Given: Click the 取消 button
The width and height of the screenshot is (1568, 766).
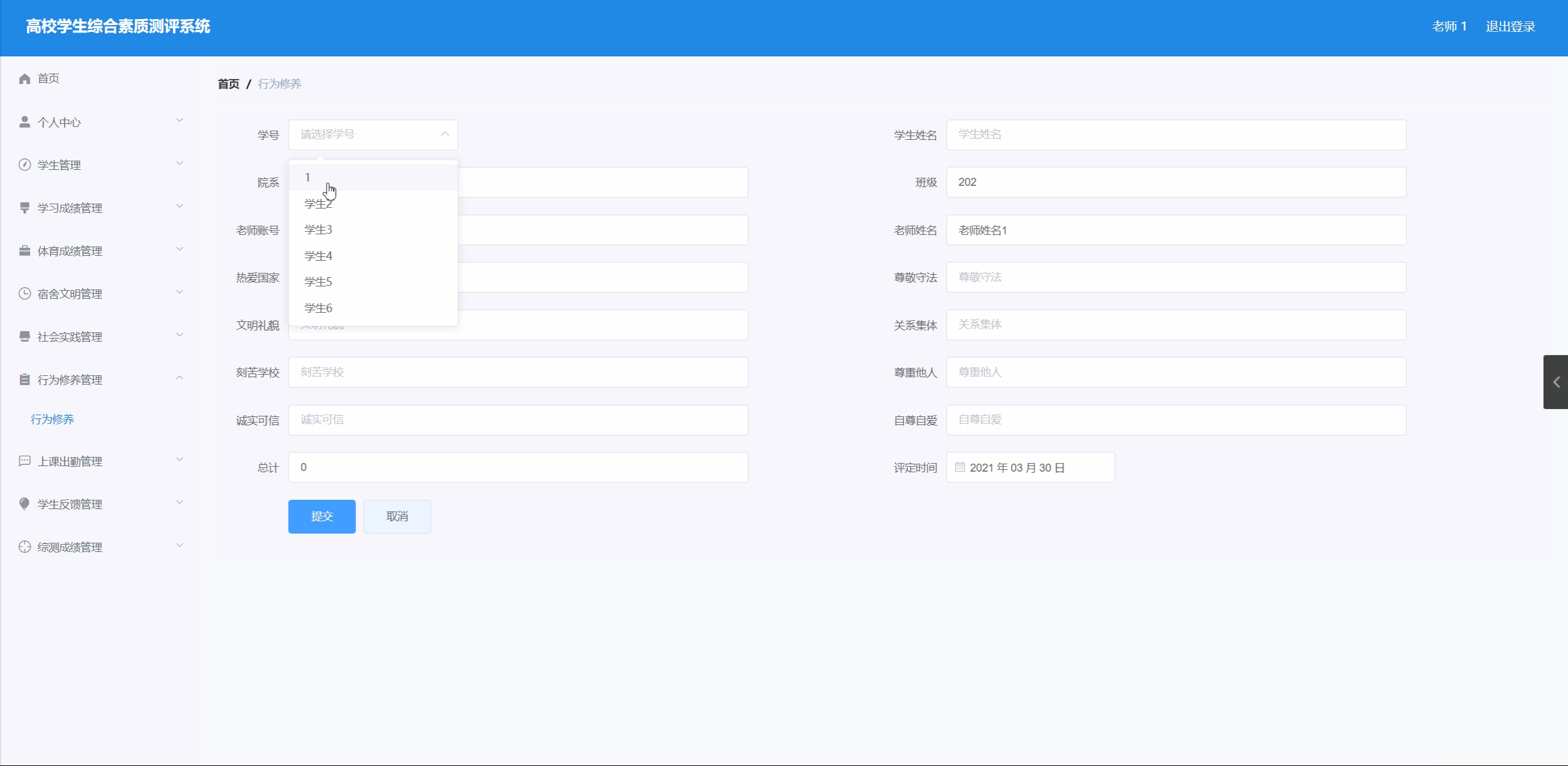Looking at the screenshot, I should (397, 516).
